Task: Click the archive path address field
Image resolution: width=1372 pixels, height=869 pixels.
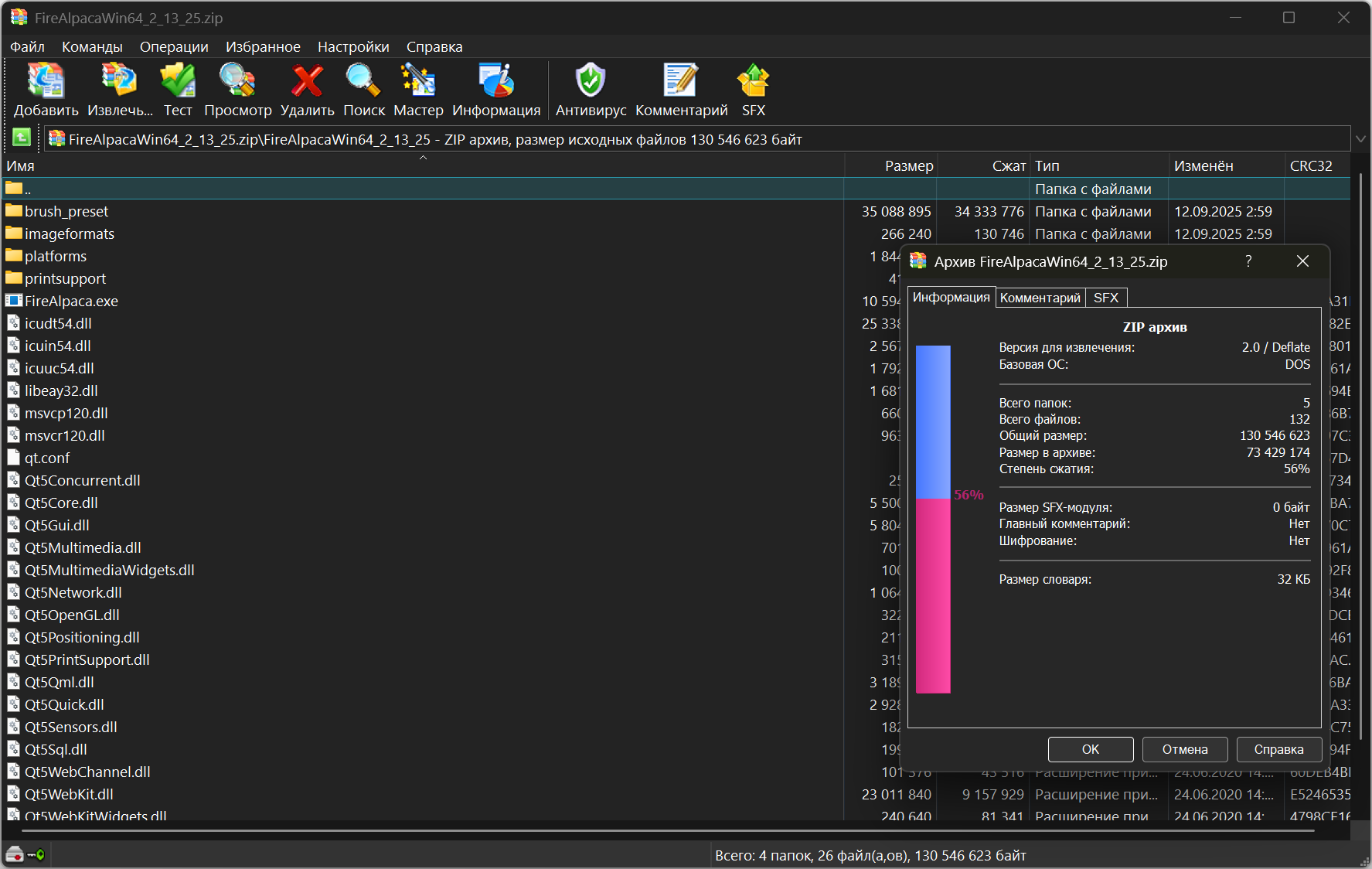Action: 697,139
